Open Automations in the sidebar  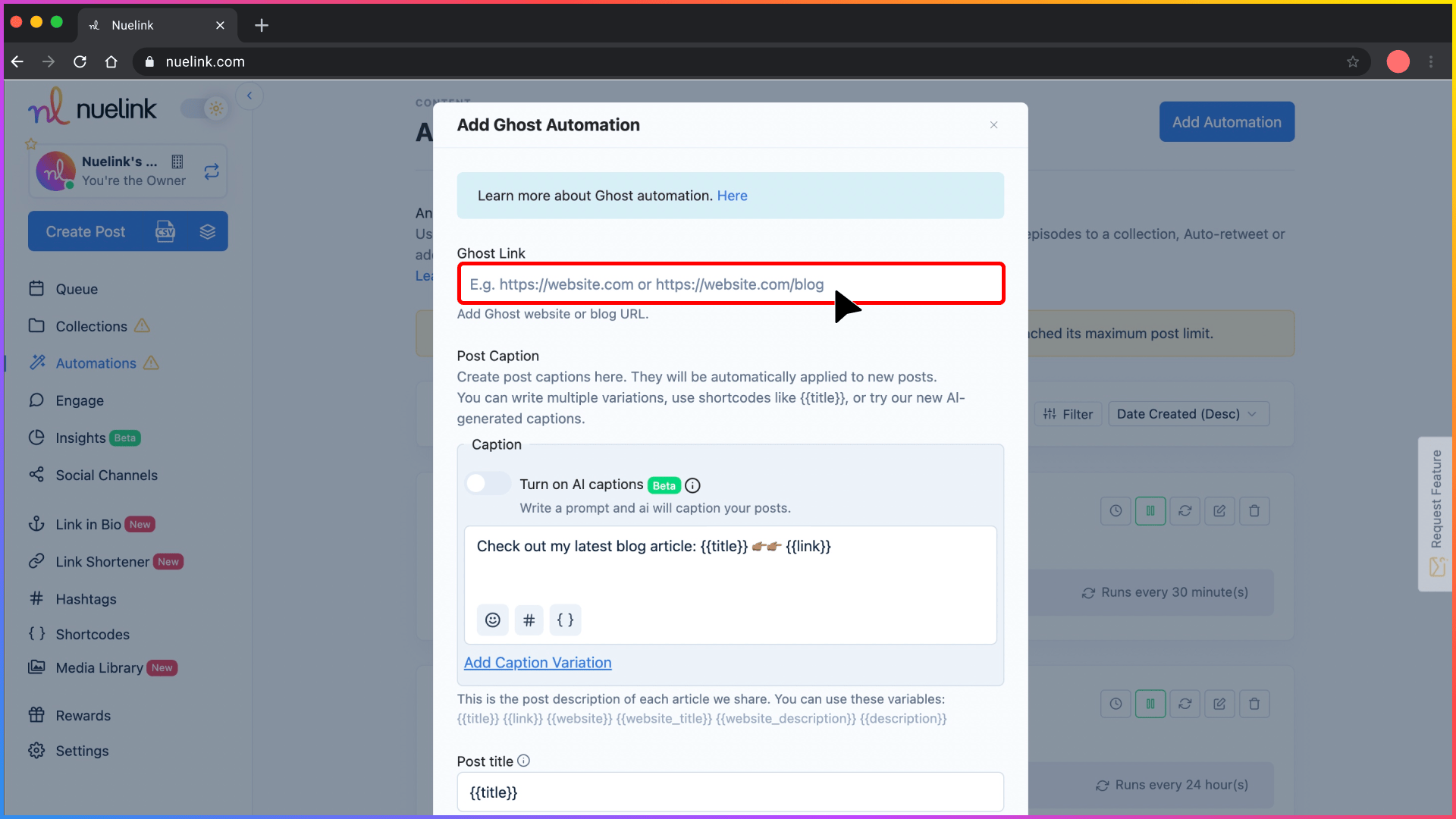tap(96, 363)
